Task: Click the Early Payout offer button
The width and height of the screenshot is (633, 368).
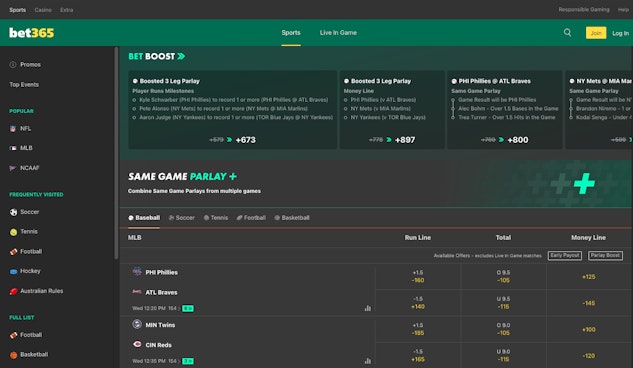Action: coord(565,255)
